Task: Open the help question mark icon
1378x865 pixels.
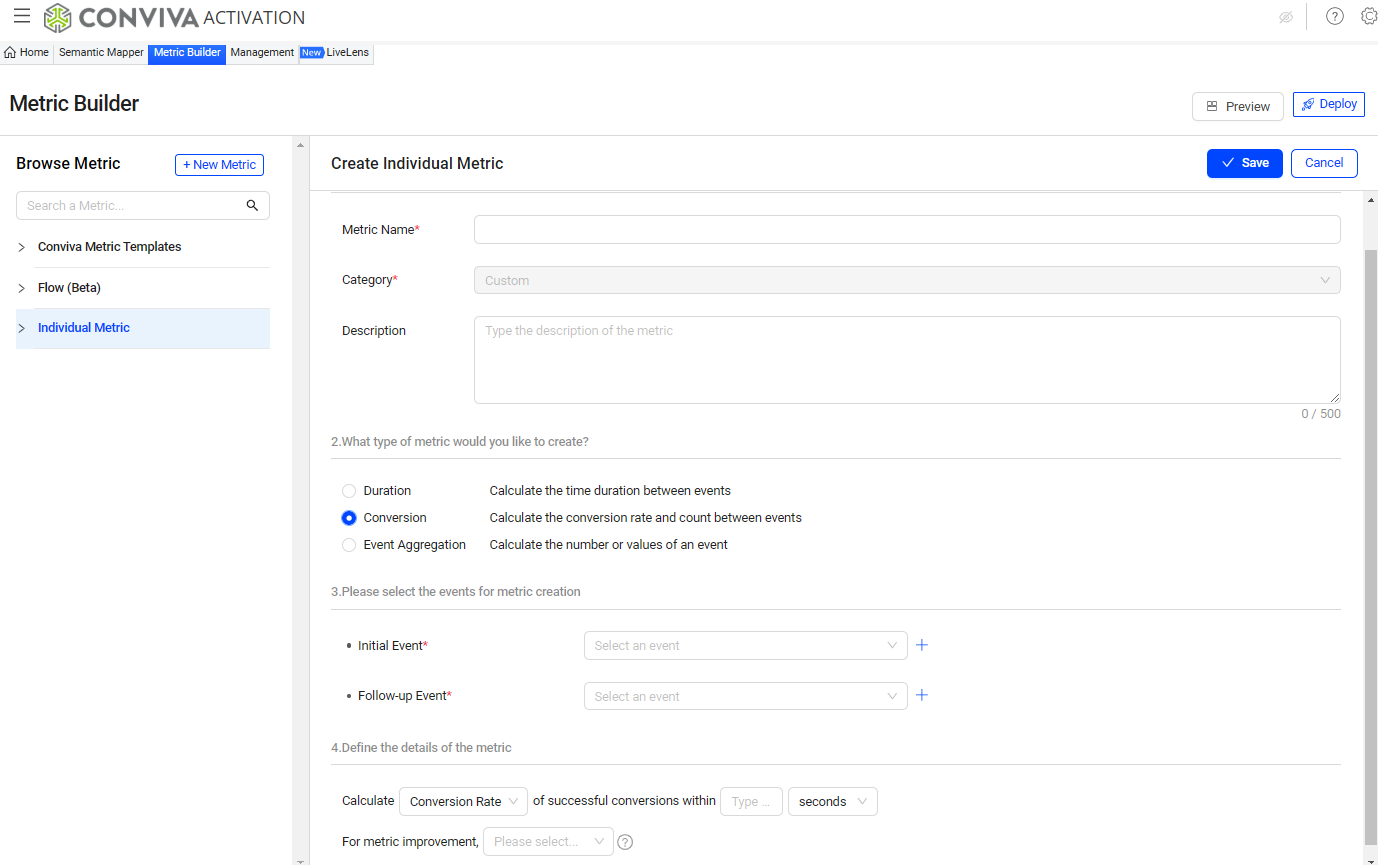Action: (1334, 16)
